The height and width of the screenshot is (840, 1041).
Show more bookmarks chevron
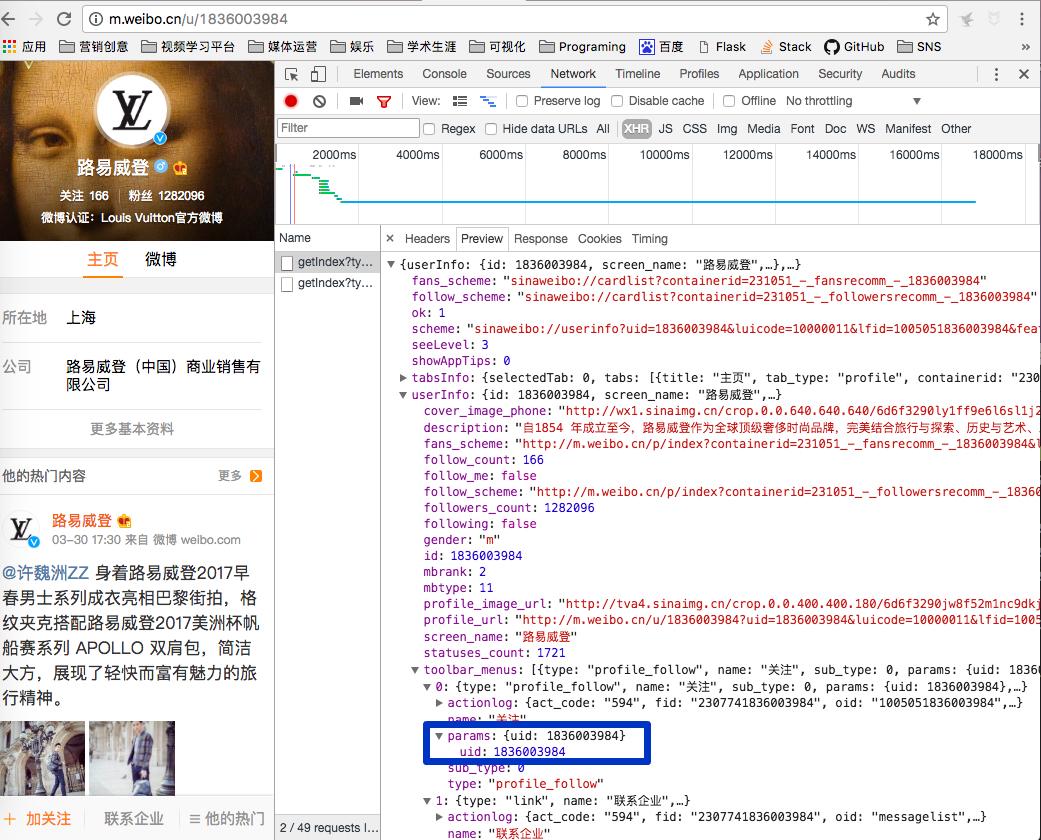click(1025, 46)
